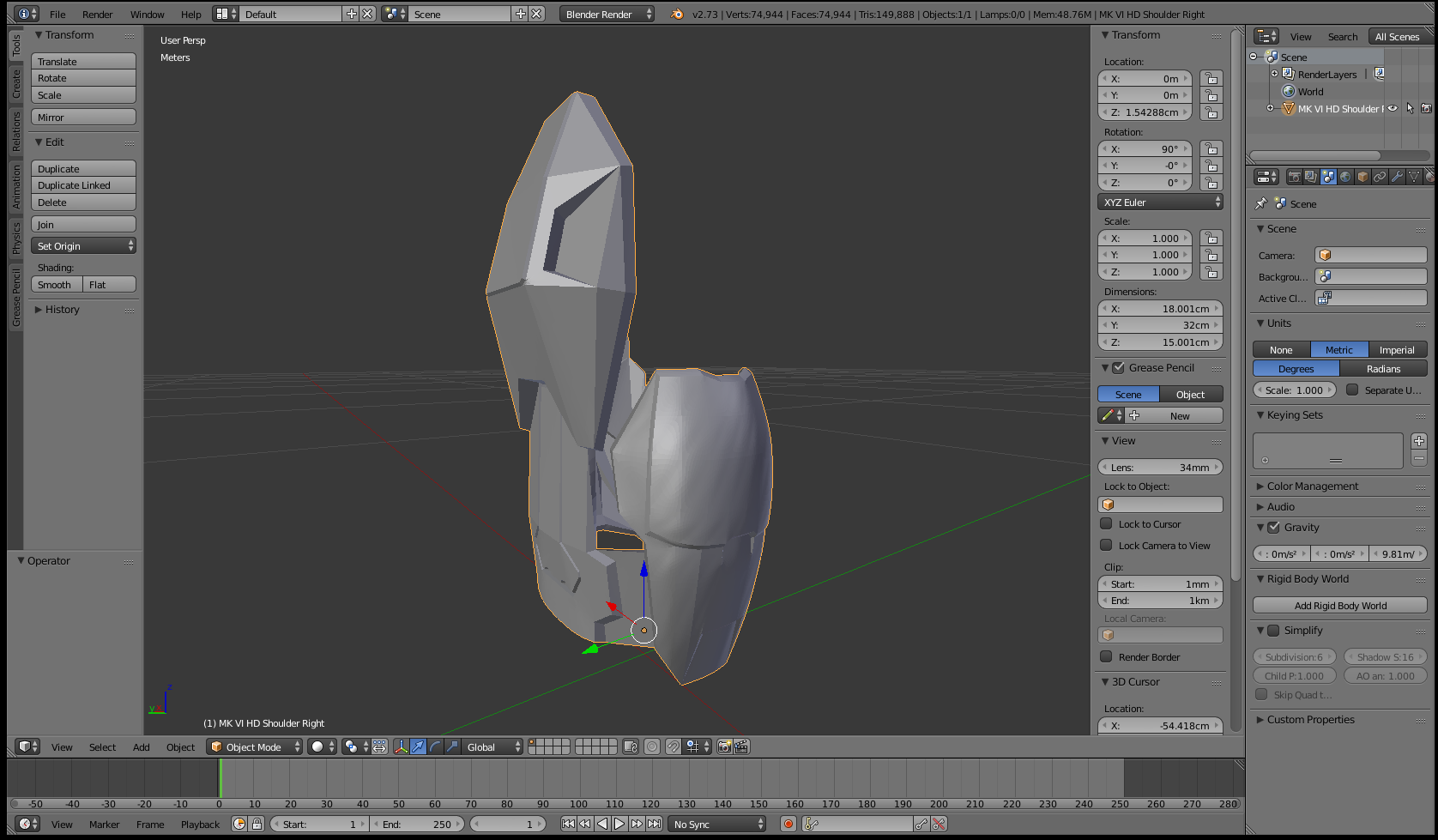The width and height of the screenshot is (1438, 840).
Task: Enable the Render Border checkbox
Action: click(1107, 657)
